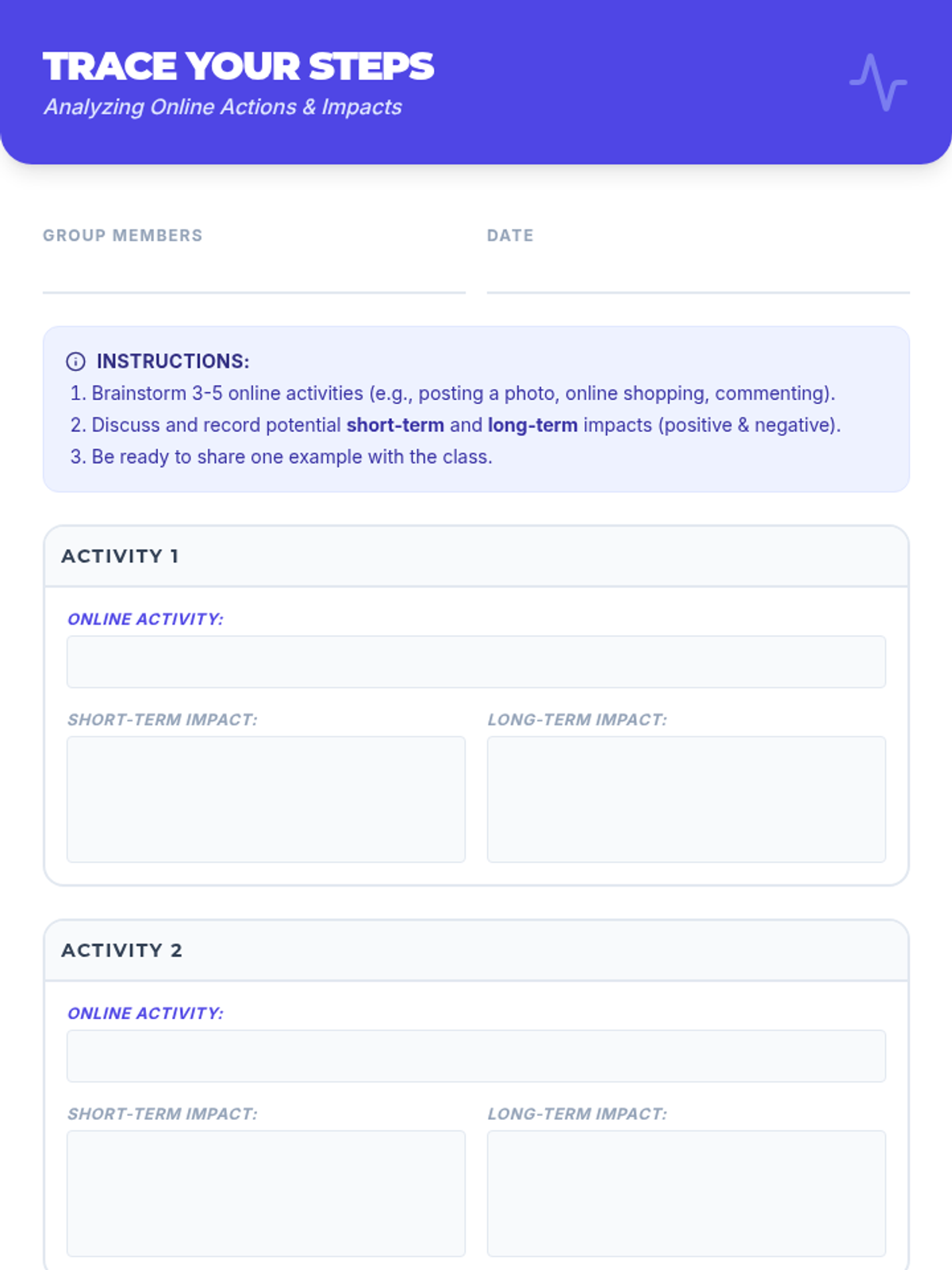Focus Activity 1 Online Activity field
Image resolution: width=952 pixels, height=1270 pixels.
pyautogui.click(x=476, y=661)
